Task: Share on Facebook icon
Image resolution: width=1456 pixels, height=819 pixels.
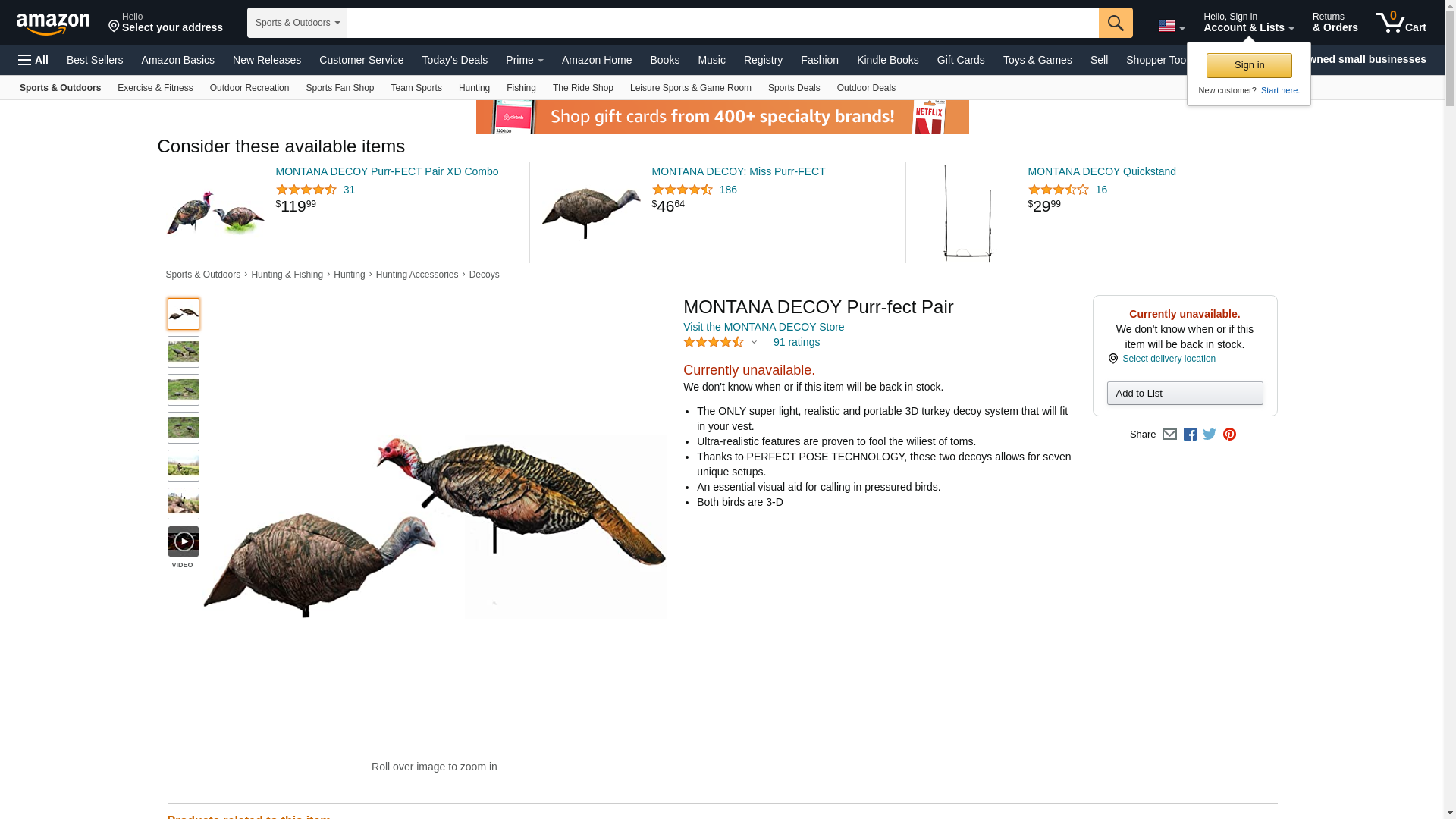Action: (x=1190, y=435)
